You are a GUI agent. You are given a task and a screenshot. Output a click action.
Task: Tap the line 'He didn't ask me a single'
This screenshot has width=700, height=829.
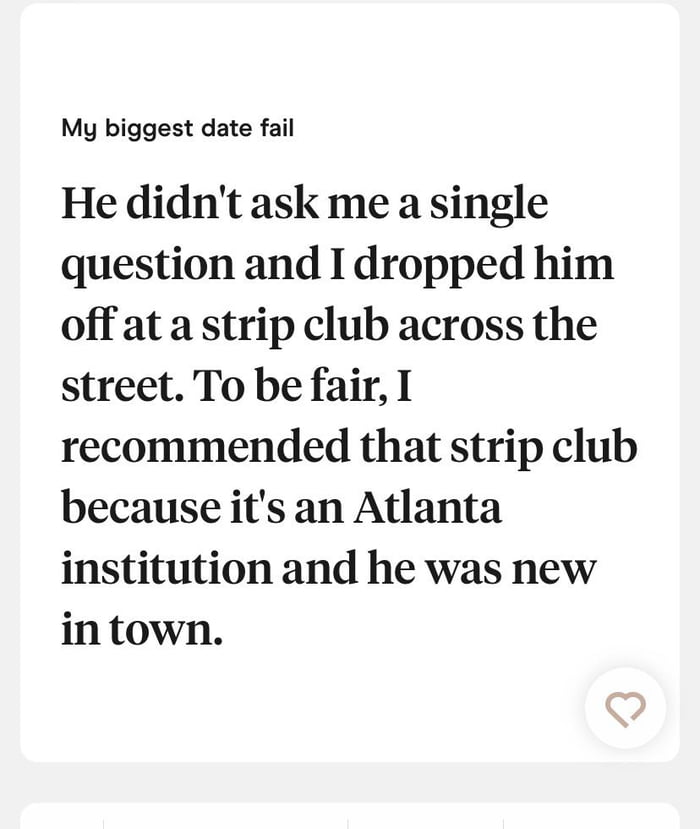tap(304, 203)
